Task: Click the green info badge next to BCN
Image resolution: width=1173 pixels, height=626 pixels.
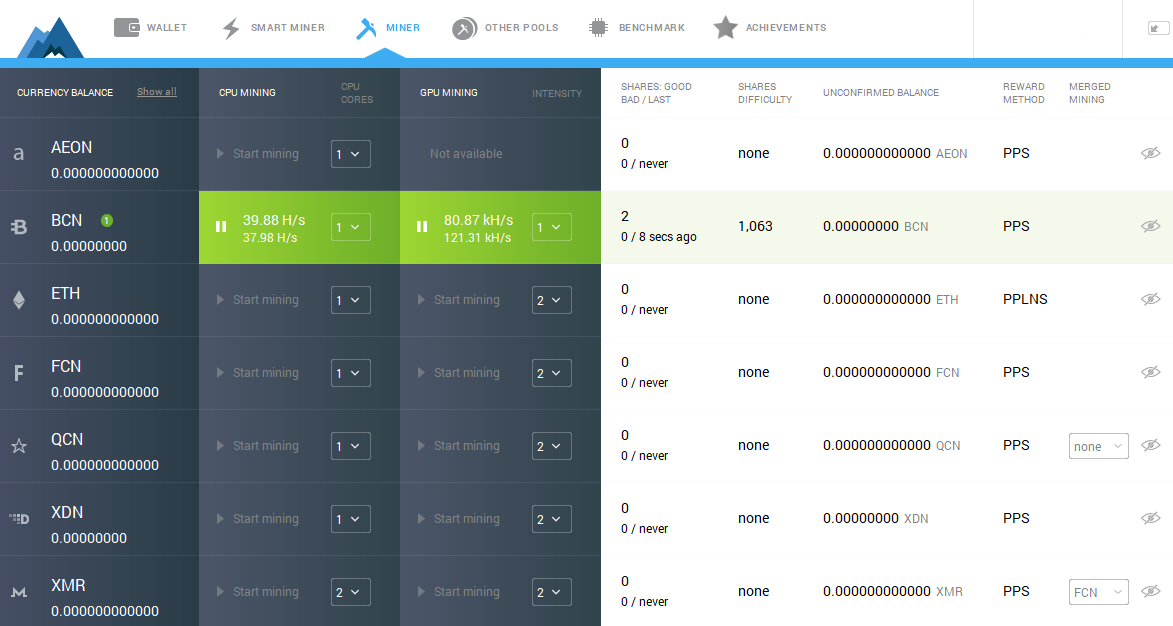Action: tap(106, 220)
